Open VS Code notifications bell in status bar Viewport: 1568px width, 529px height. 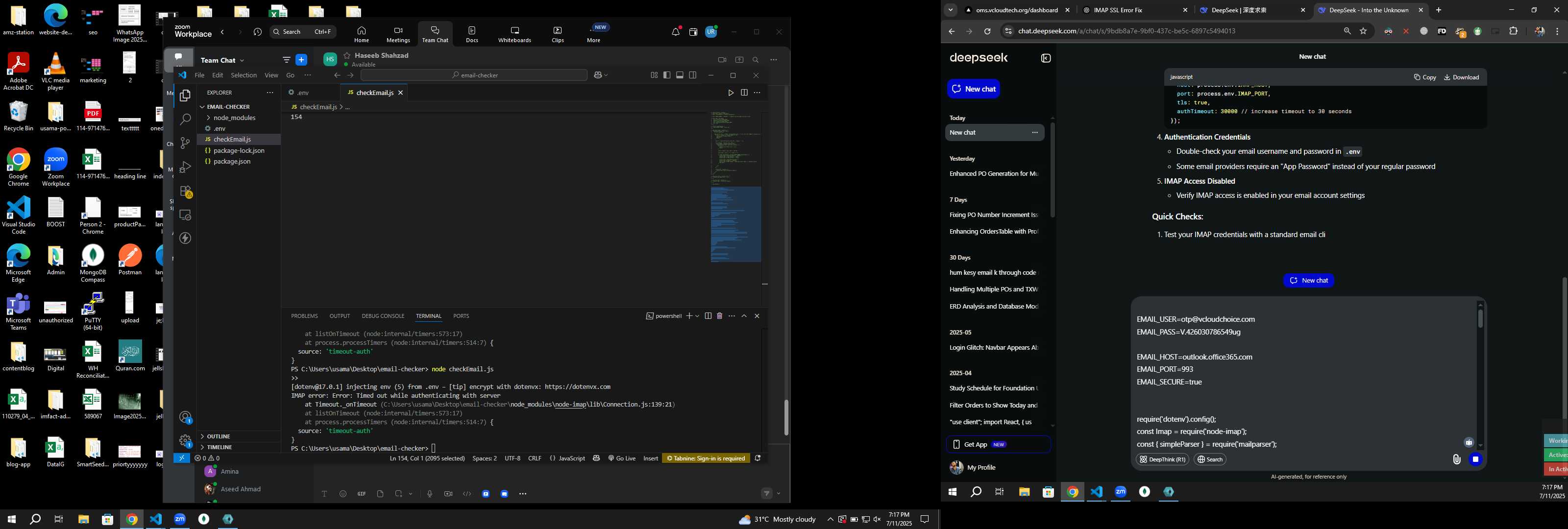point(758,458)
